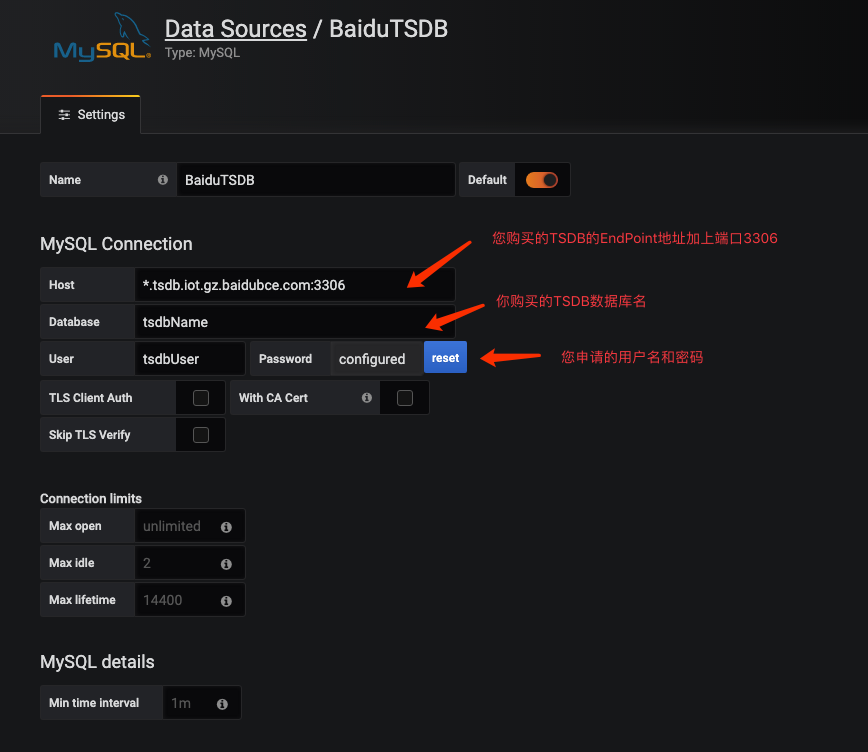The width and height of the screenshot is (868, 752).
Task: Click the info icon for Min time interval
Action: (222, 704)
